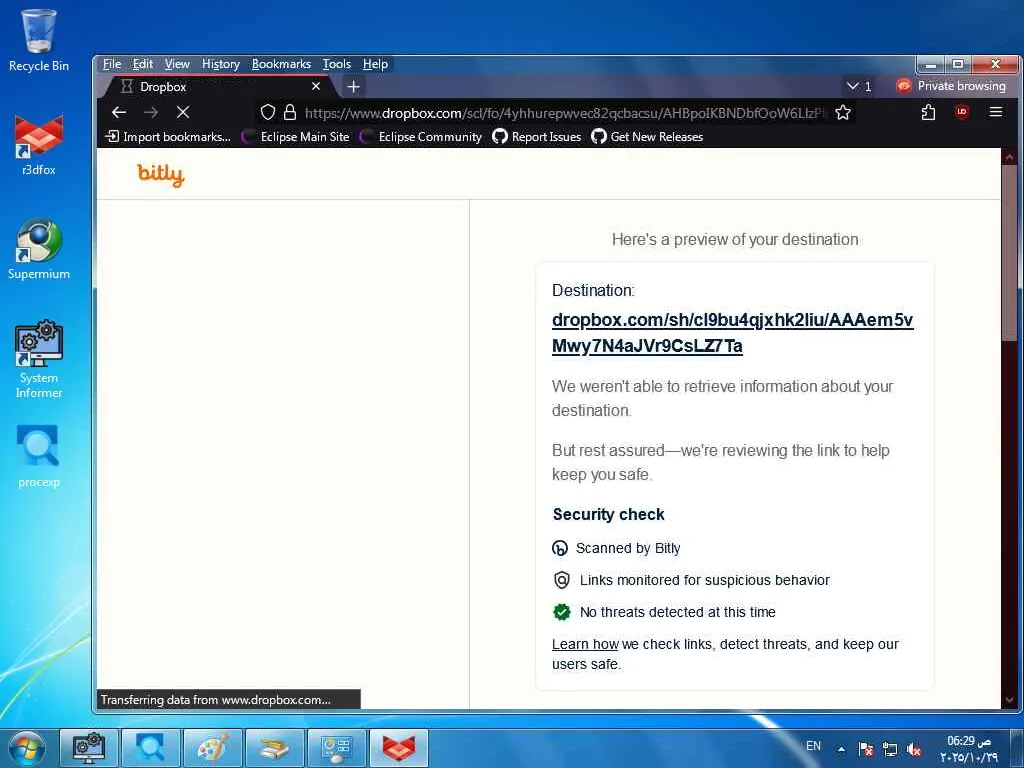Open System Informer from the taskbar
This screenshot has width=1024, height=768.
coord(89,748)
